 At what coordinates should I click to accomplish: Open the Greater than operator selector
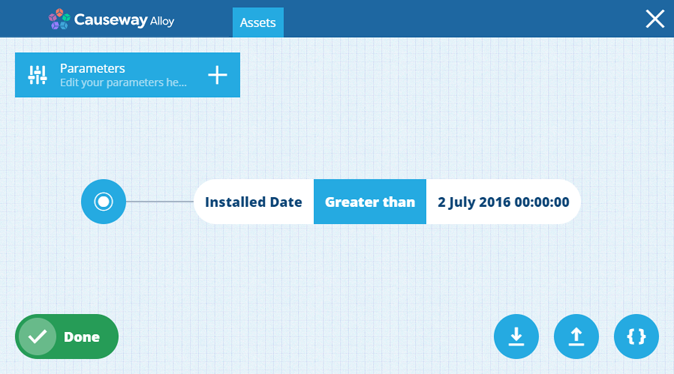pyautogui.click(x=370, y=202)
